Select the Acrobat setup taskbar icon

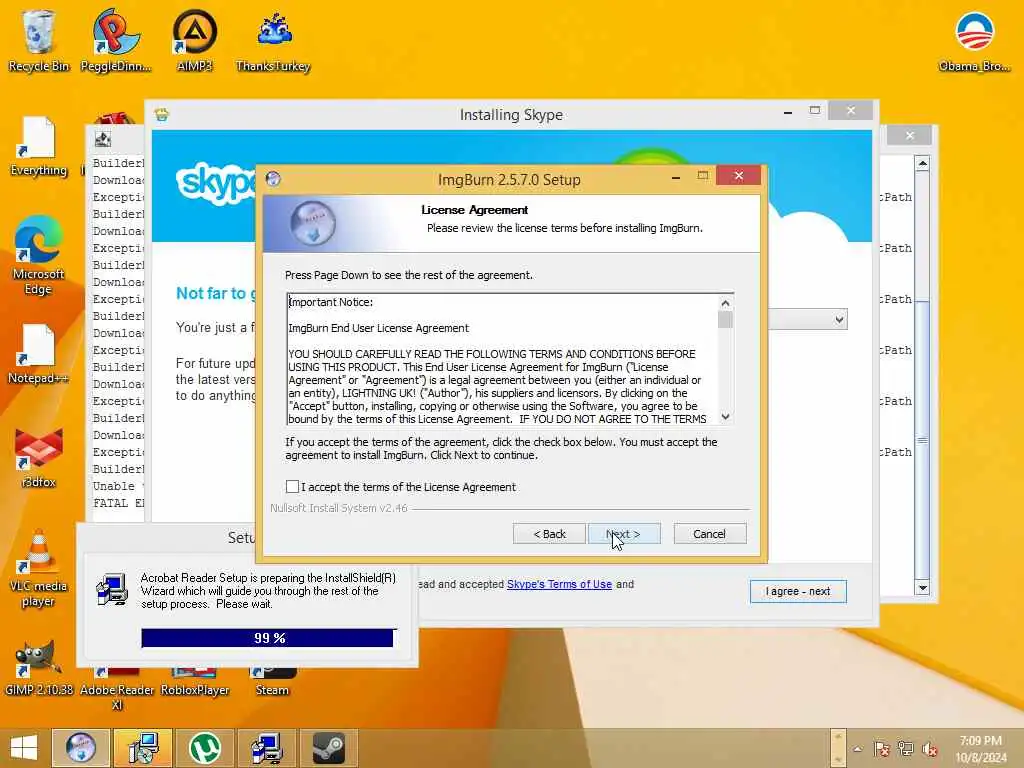pyautogui.click(x=267, y=748)
